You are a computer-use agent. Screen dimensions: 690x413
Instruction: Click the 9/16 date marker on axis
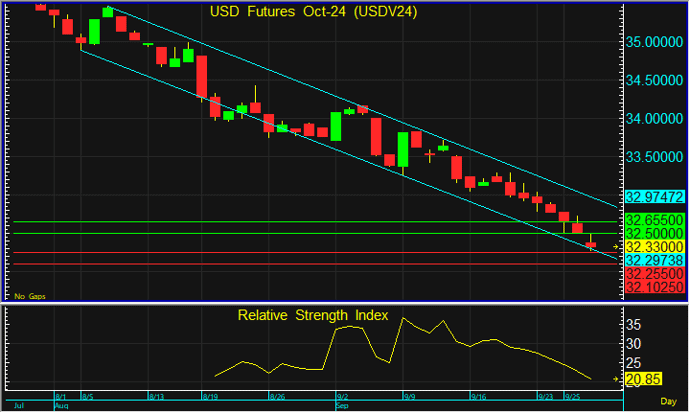click(x=478, y=397)
